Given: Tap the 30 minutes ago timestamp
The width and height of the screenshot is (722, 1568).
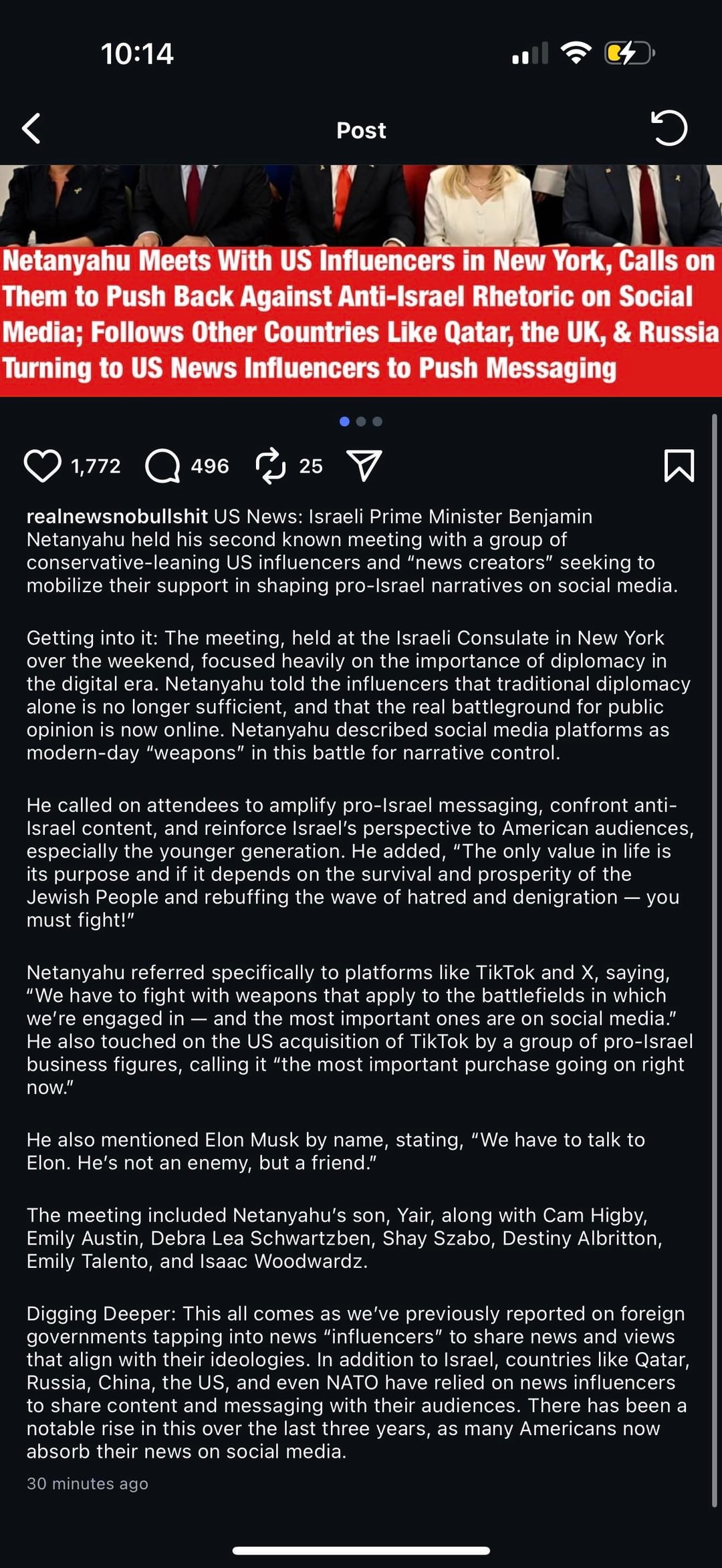Looking at the screenshot, I should [88, 1483].
